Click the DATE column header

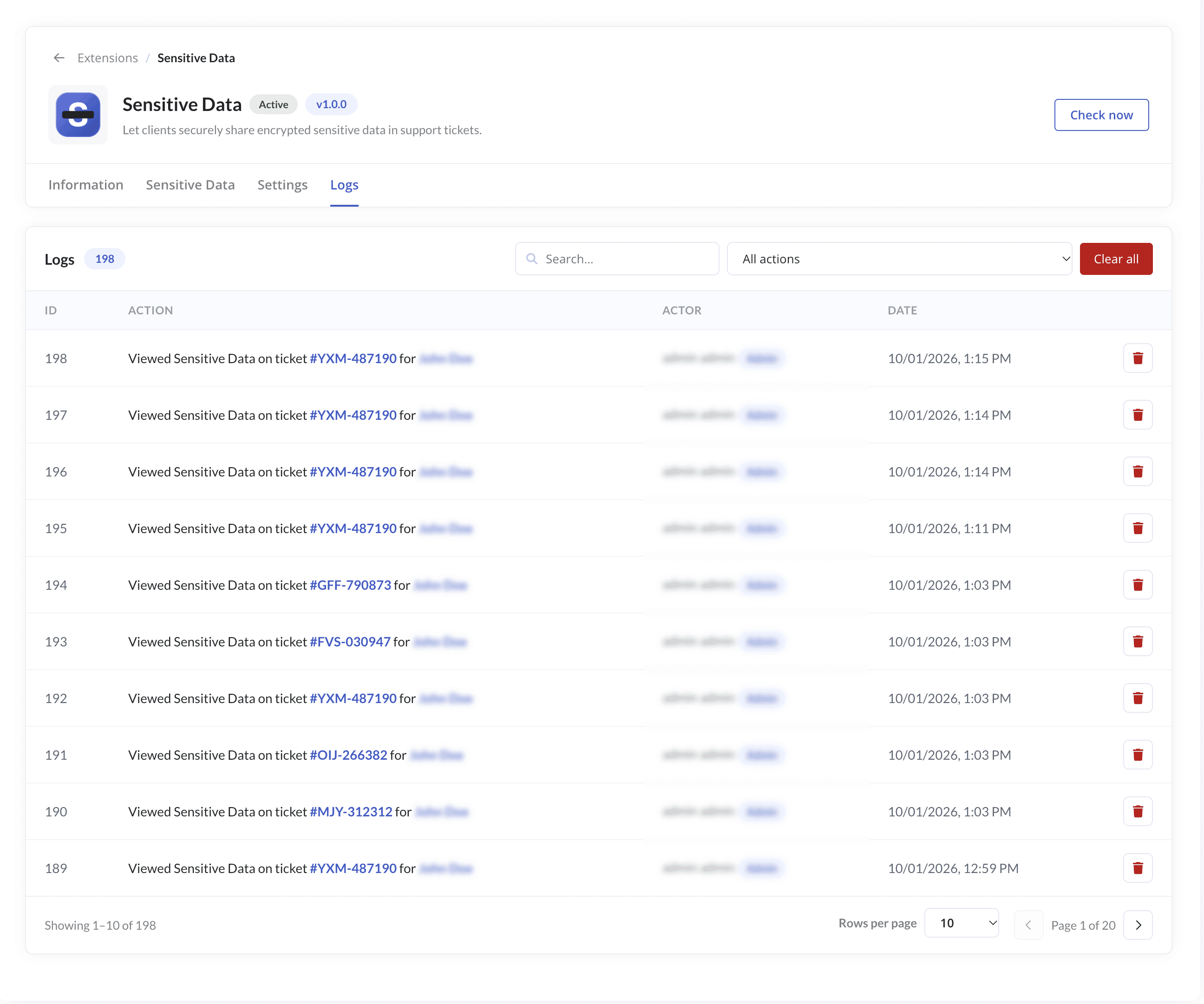pyautogui.click(x=903, y=311)
